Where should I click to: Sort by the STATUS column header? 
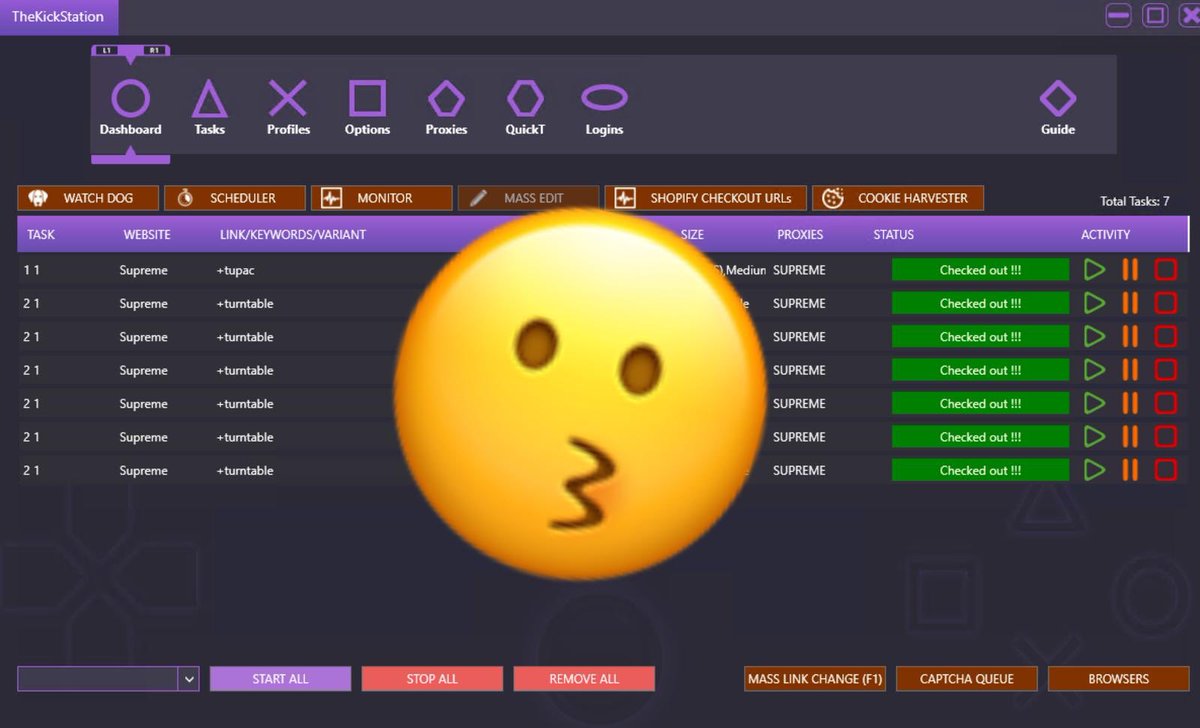click(893, 235)
